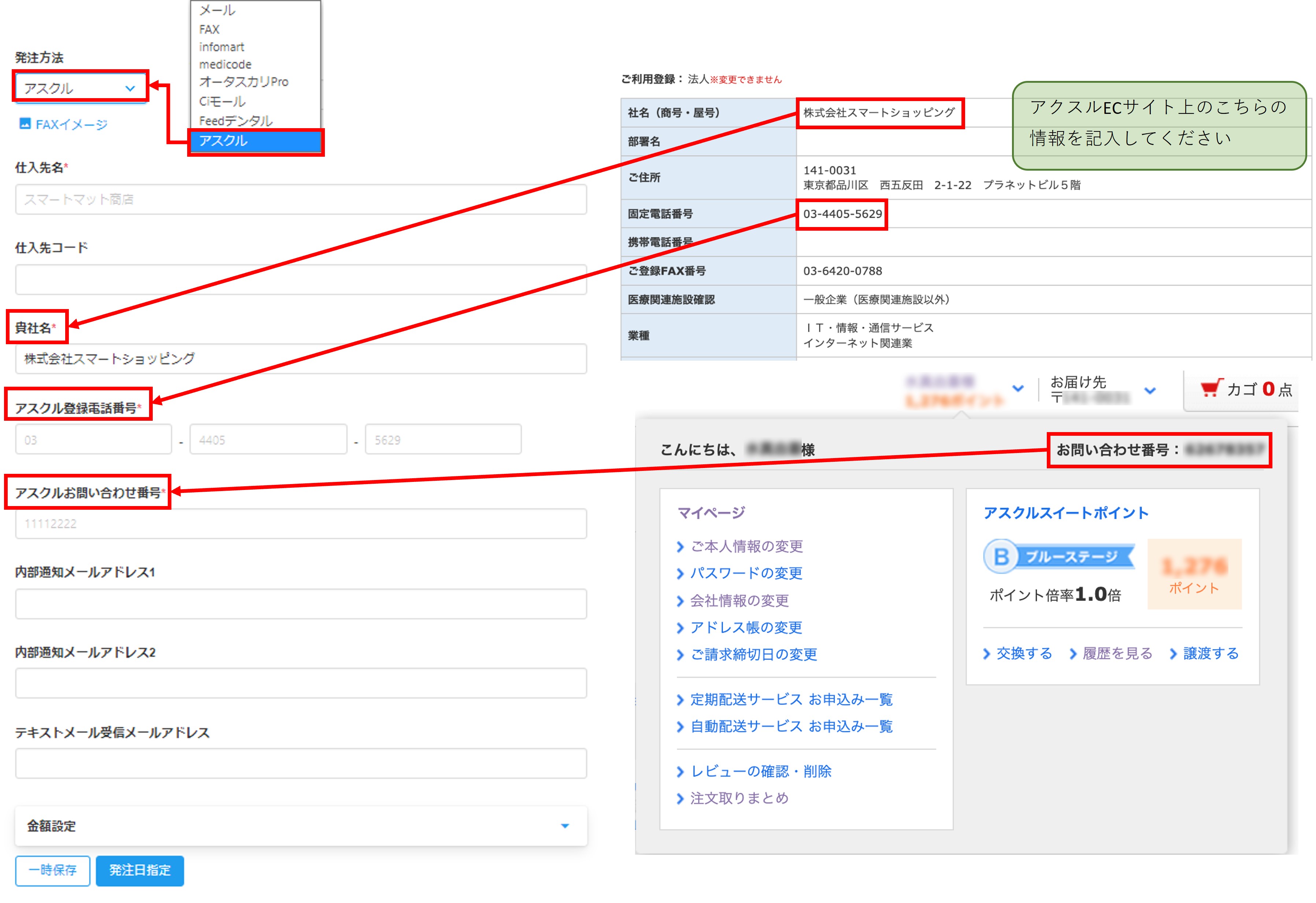Open アドレス帳の変更 link
The width and height of the screenshot is (1316, 903).
point(746,627)
